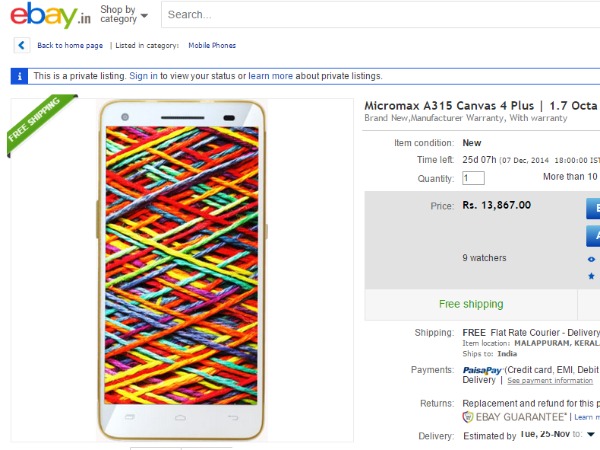Click the blue back arrow icon
Viewport: 600px width, 450px height.
[22, 45]
